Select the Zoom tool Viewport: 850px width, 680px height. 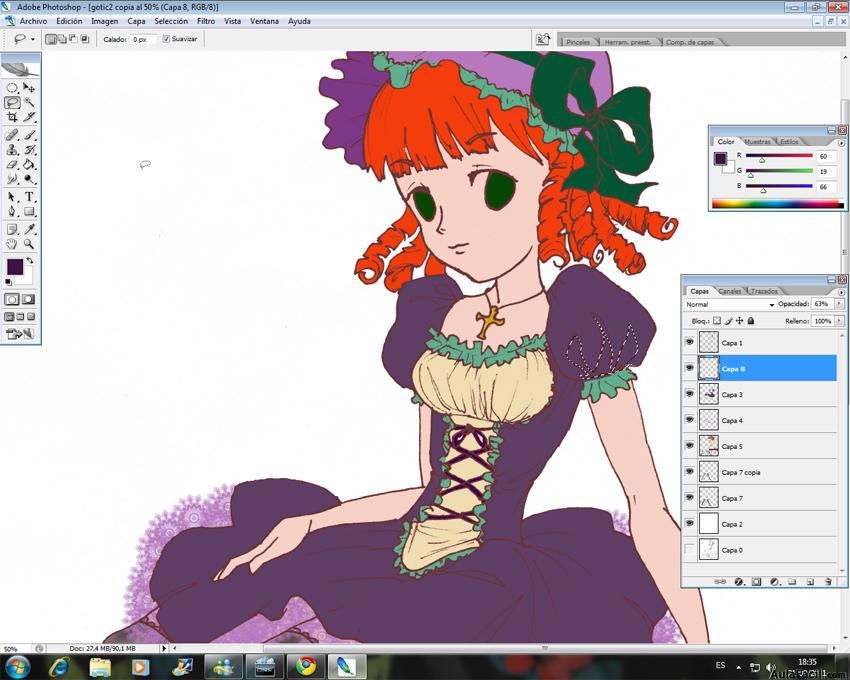coord(29,244)
